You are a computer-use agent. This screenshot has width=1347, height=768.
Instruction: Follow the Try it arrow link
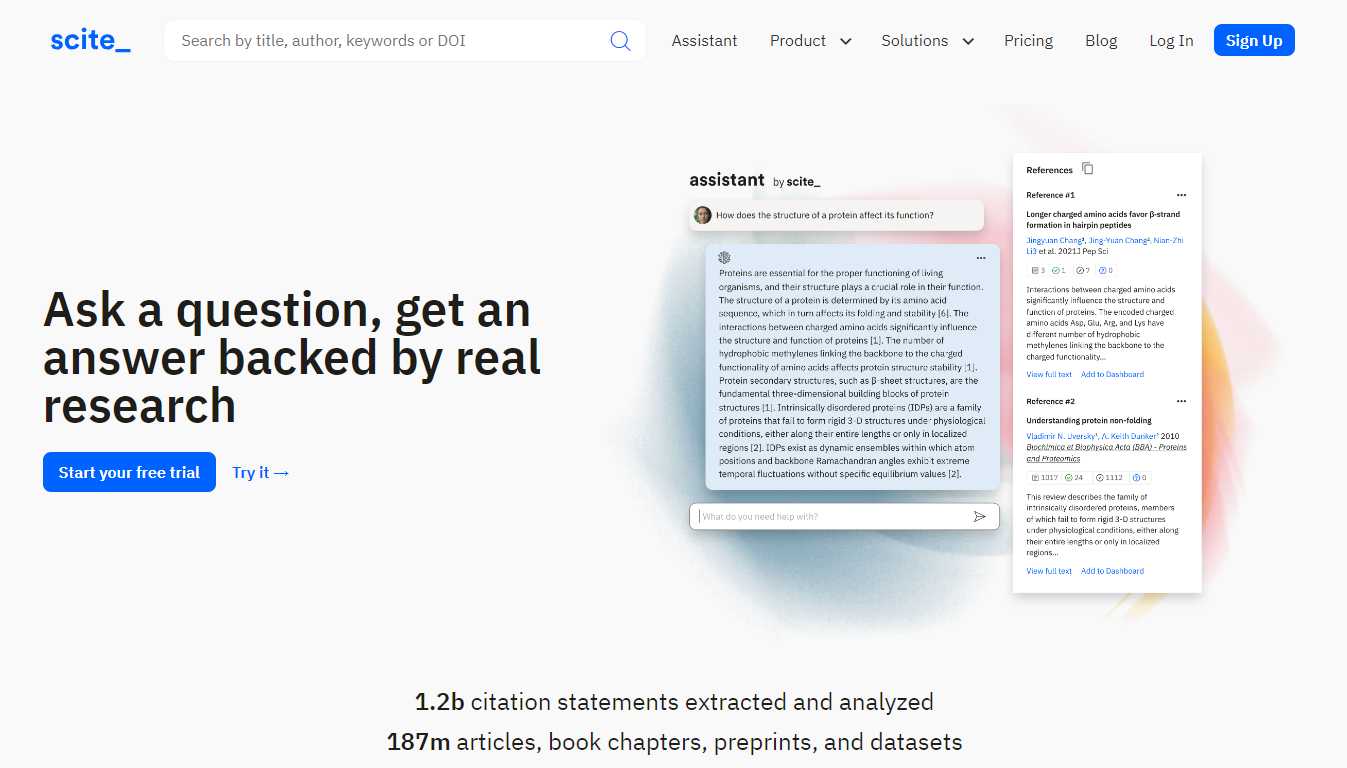point(260,472)
